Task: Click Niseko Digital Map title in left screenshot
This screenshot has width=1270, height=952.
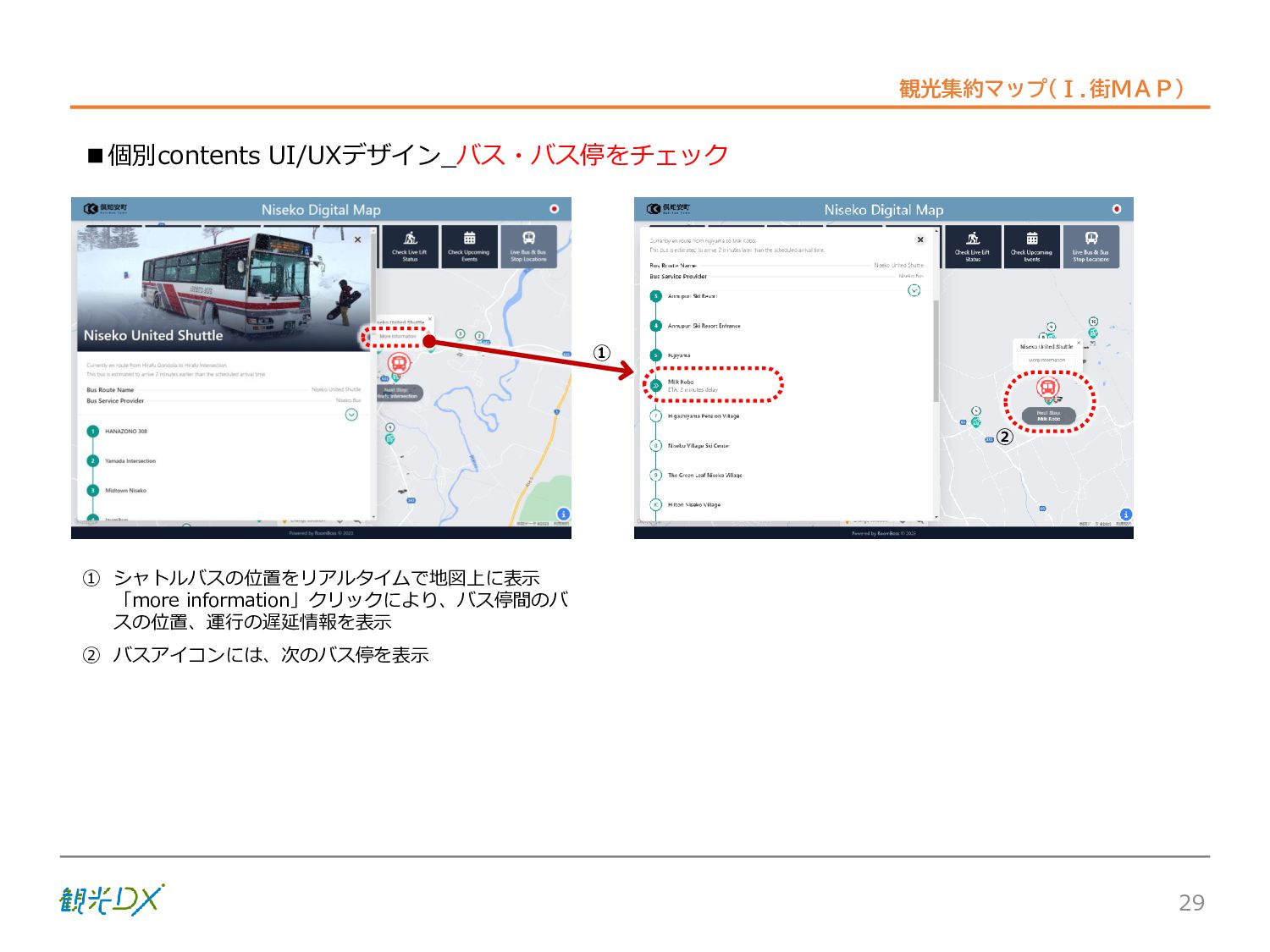Action: tap(321, 210)
